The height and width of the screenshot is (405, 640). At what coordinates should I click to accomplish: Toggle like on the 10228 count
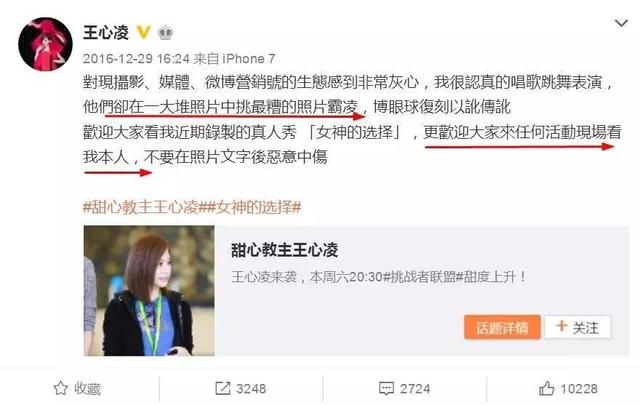579,389
